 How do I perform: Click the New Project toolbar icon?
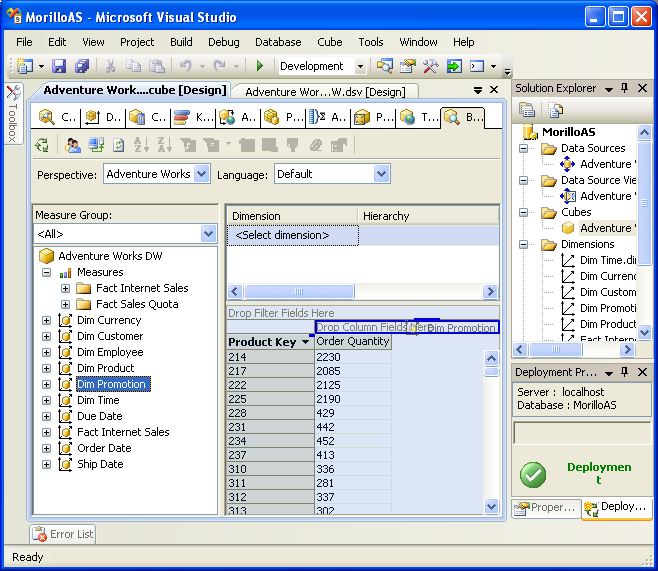tap(25, 66)
